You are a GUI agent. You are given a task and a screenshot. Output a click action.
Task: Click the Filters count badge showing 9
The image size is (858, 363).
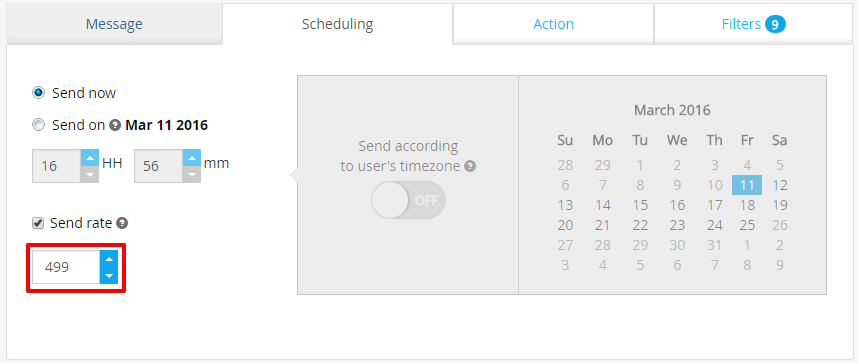[775, 24]
